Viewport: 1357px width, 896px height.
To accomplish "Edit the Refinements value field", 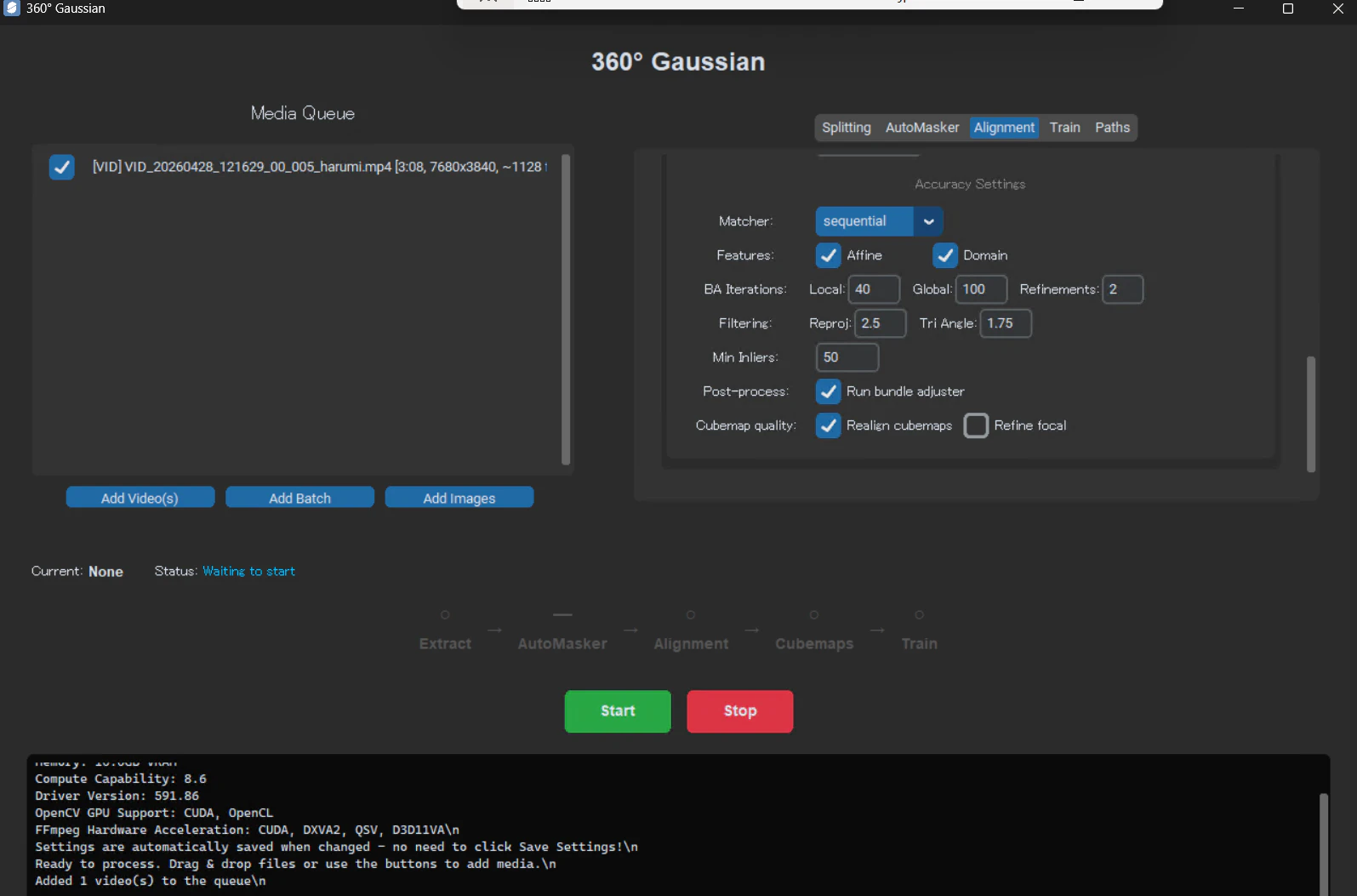I will point(1122,289).
